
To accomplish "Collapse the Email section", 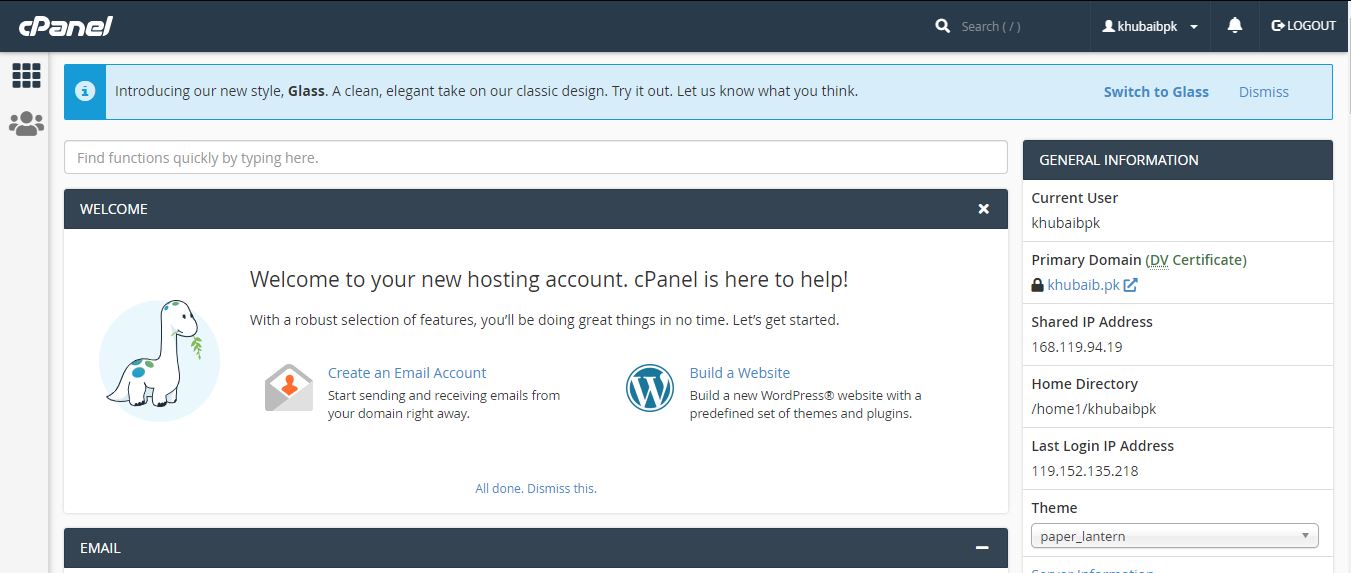I will (982, 548).
